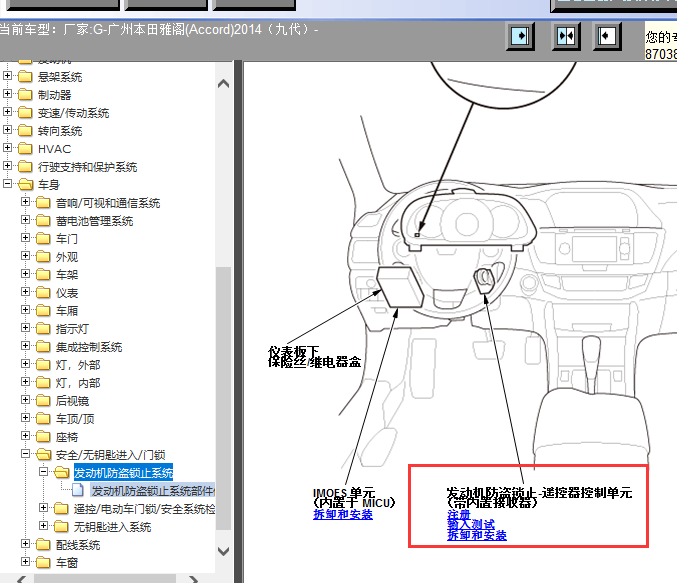Expand the 无钥匙进入系统 node
The image size is (677, 583).
click(44, 526)
